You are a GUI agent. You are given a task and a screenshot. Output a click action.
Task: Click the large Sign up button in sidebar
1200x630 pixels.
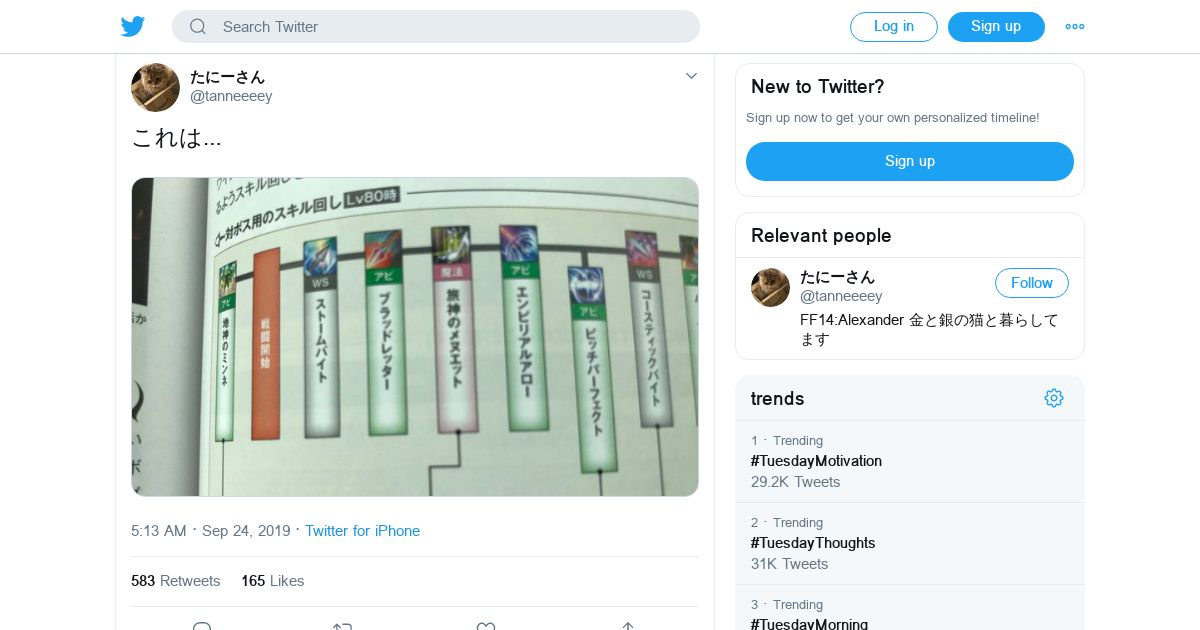909,161
